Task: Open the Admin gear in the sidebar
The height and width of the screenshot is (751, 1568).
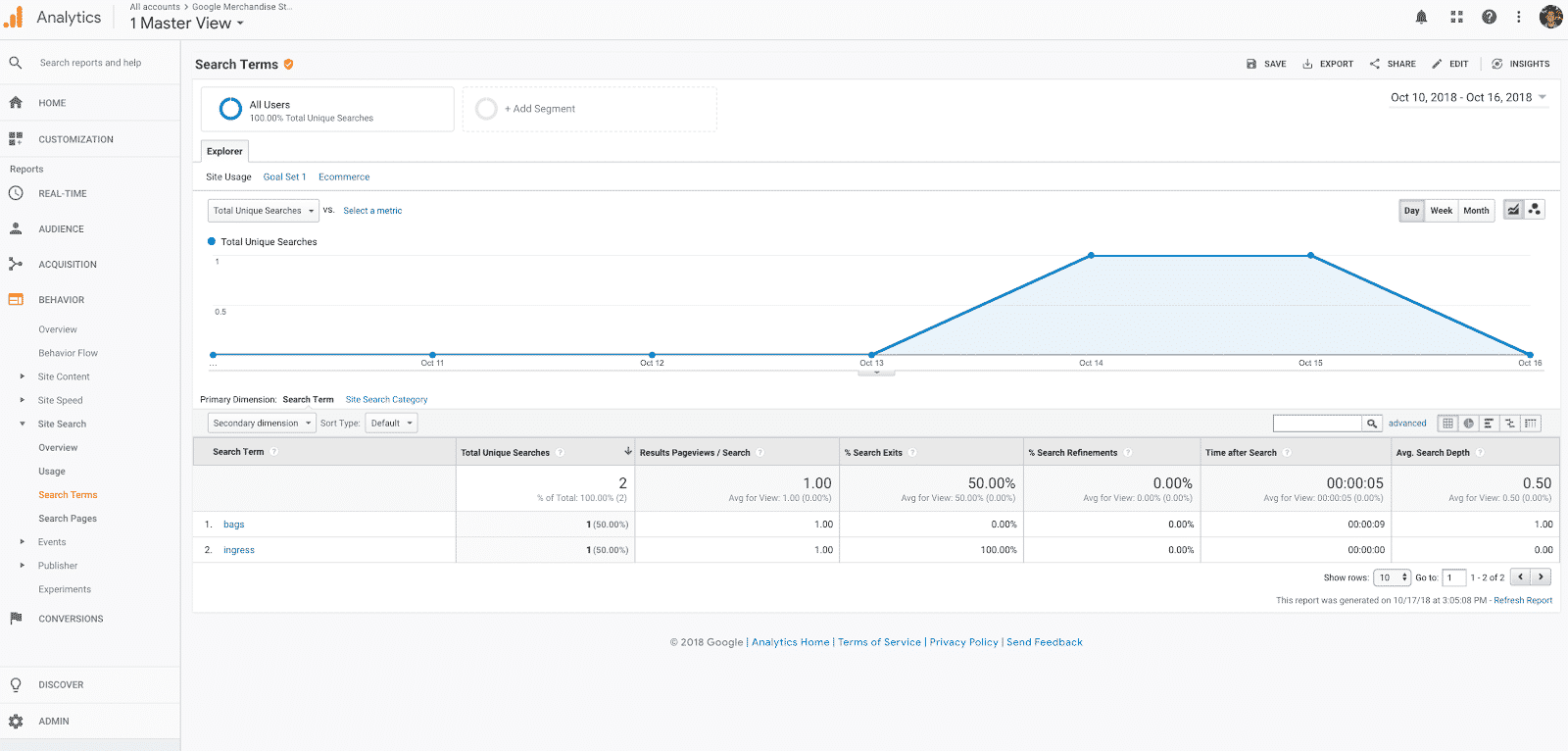Action: [x=16, y=721]
